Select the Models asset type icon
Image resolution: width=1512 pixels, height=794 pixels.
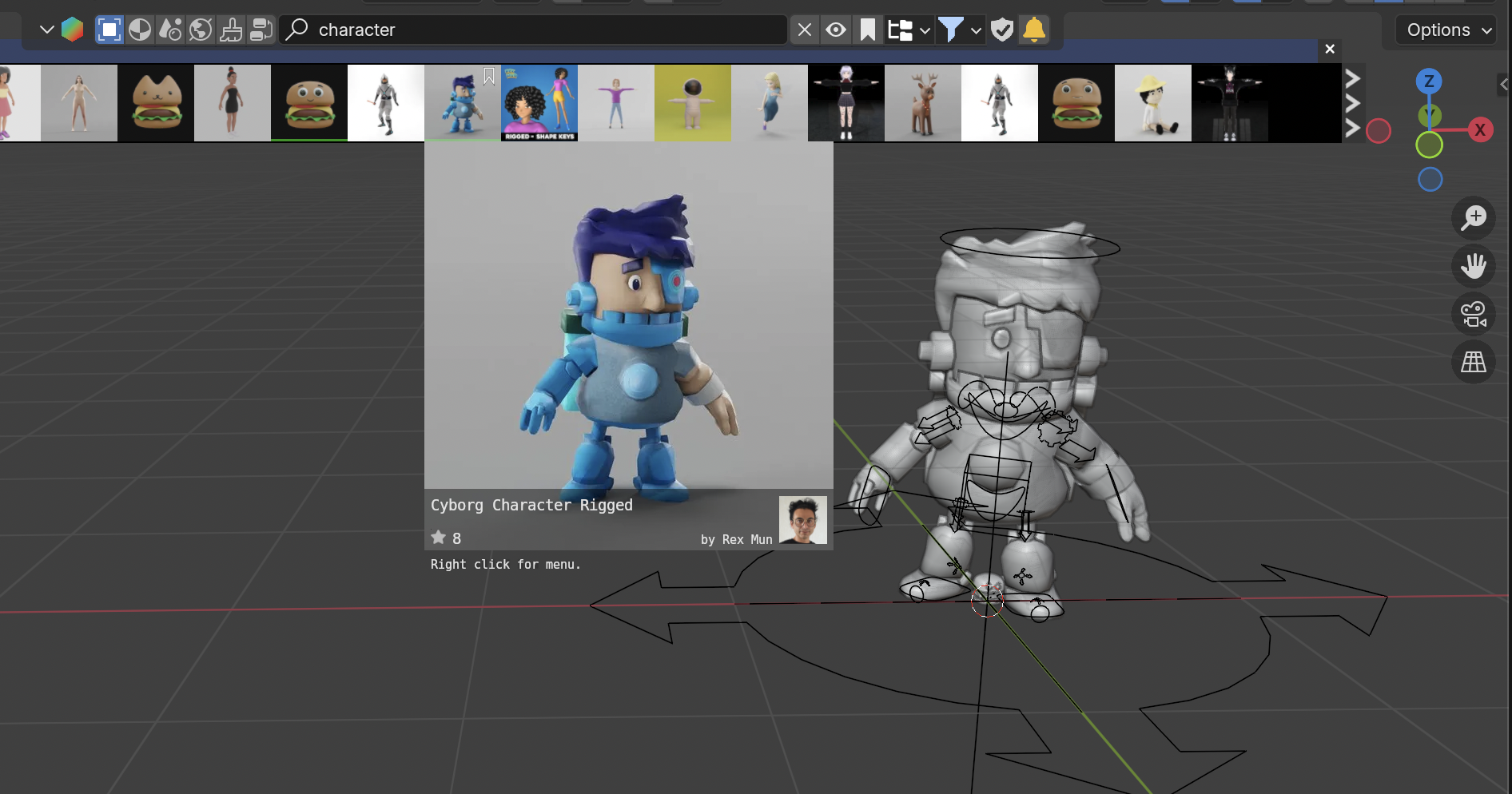pos(109,30)
